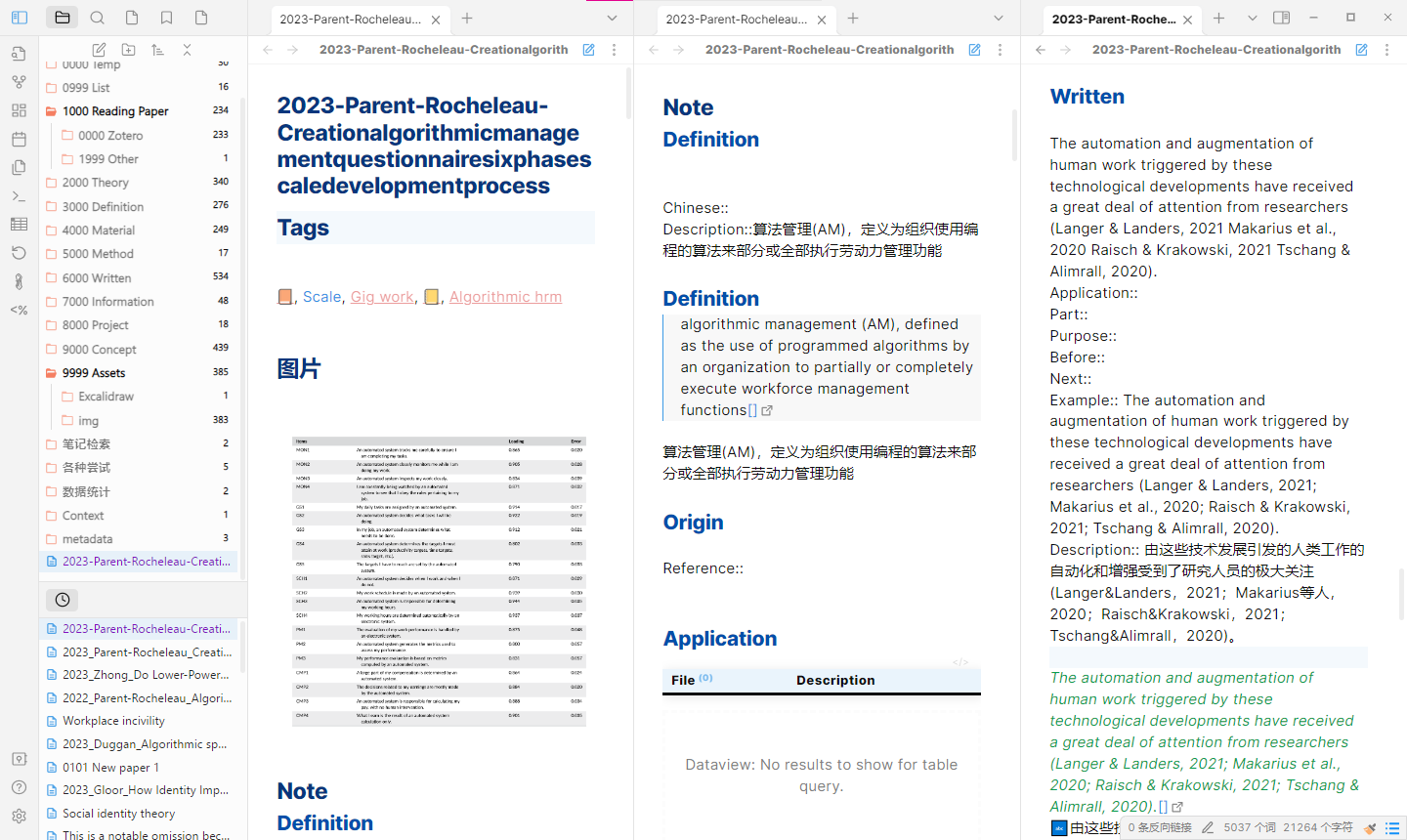The width and height of the screenshot is (1407, 840).
Task: Open the vault switcher icon
Action: point(19,759)
